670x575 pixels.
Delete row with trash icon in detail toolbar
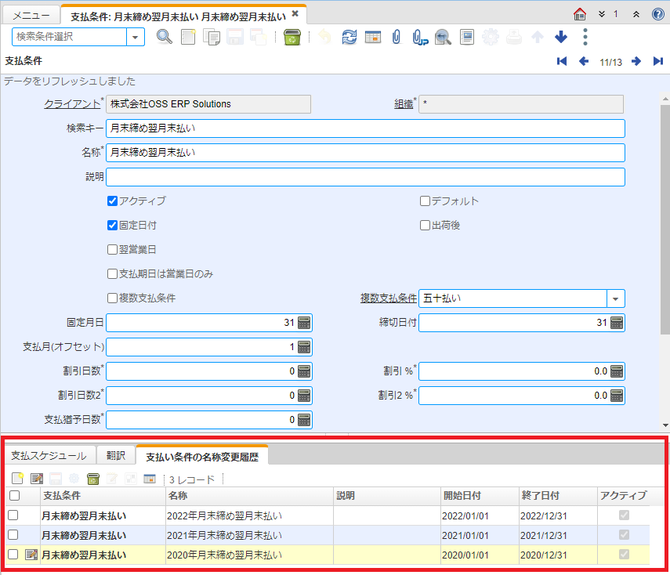93,479
